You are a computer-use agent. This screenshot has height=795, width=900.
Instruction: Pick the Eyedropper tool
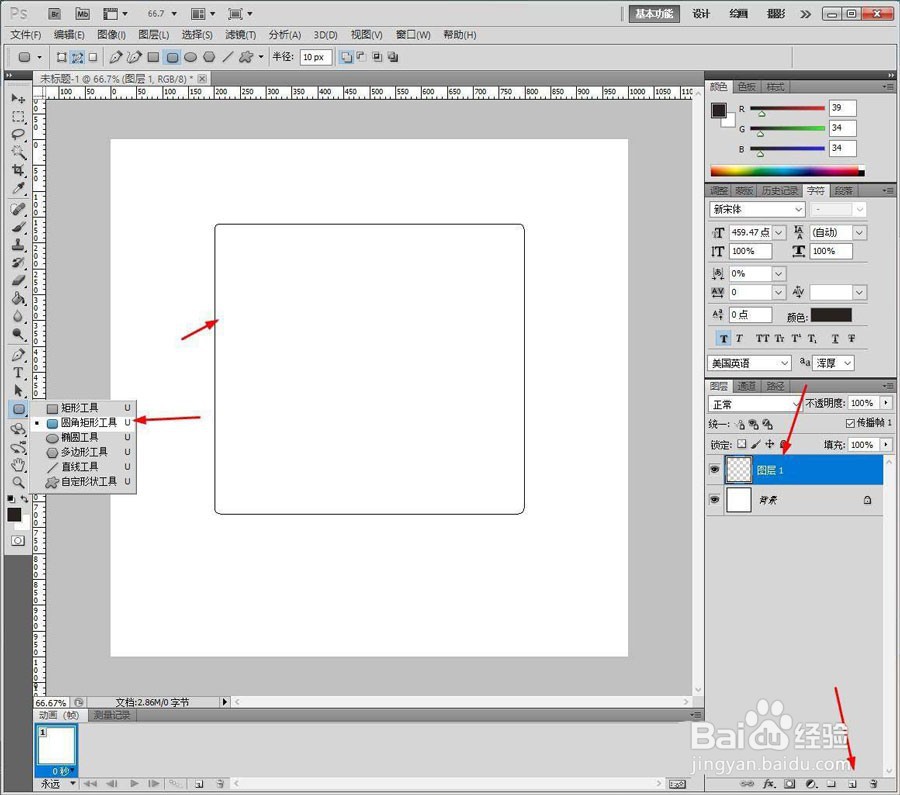click(18, 188)
